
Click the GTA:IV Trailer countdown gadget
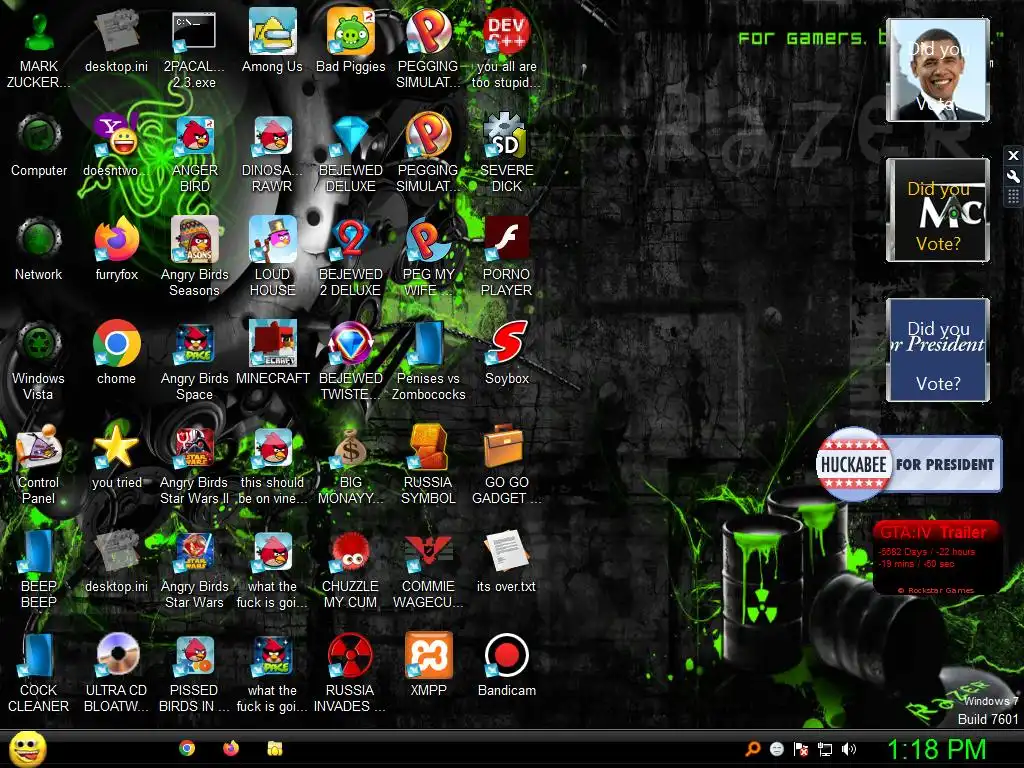[936, 558]
